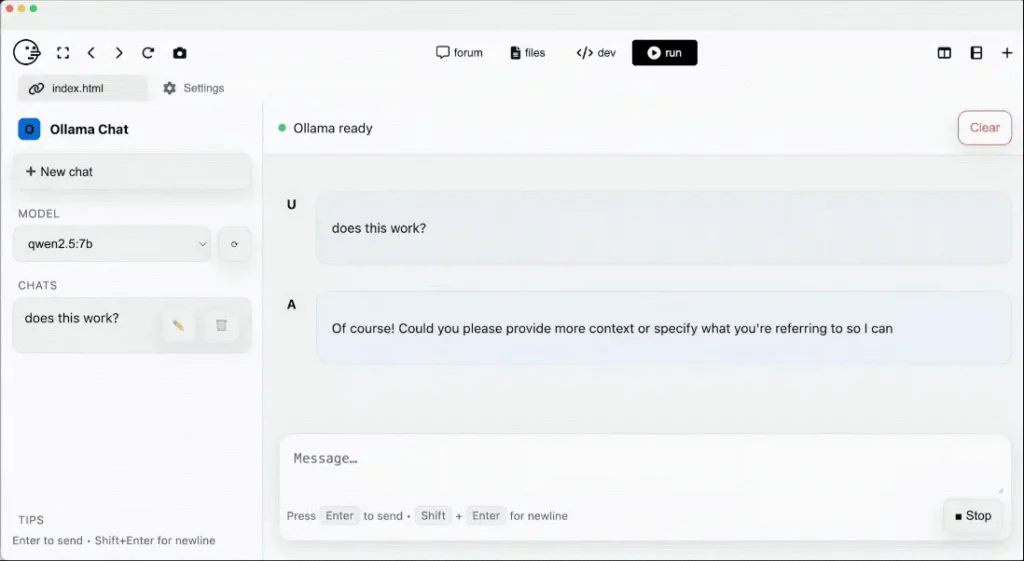1024x561 pixels.
Task: Select the index.html tab
Action: (x=82, y=88)
